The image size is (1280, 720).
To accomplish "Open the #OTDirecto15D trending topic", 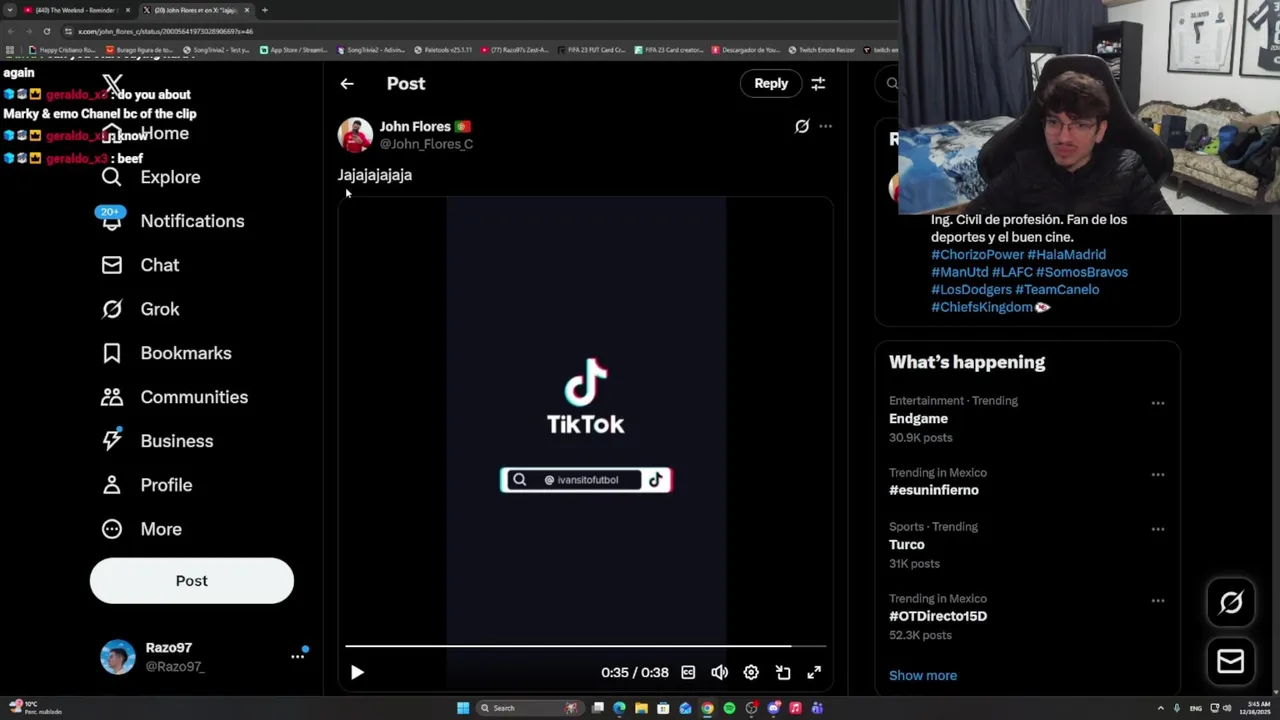I will 938,616.
